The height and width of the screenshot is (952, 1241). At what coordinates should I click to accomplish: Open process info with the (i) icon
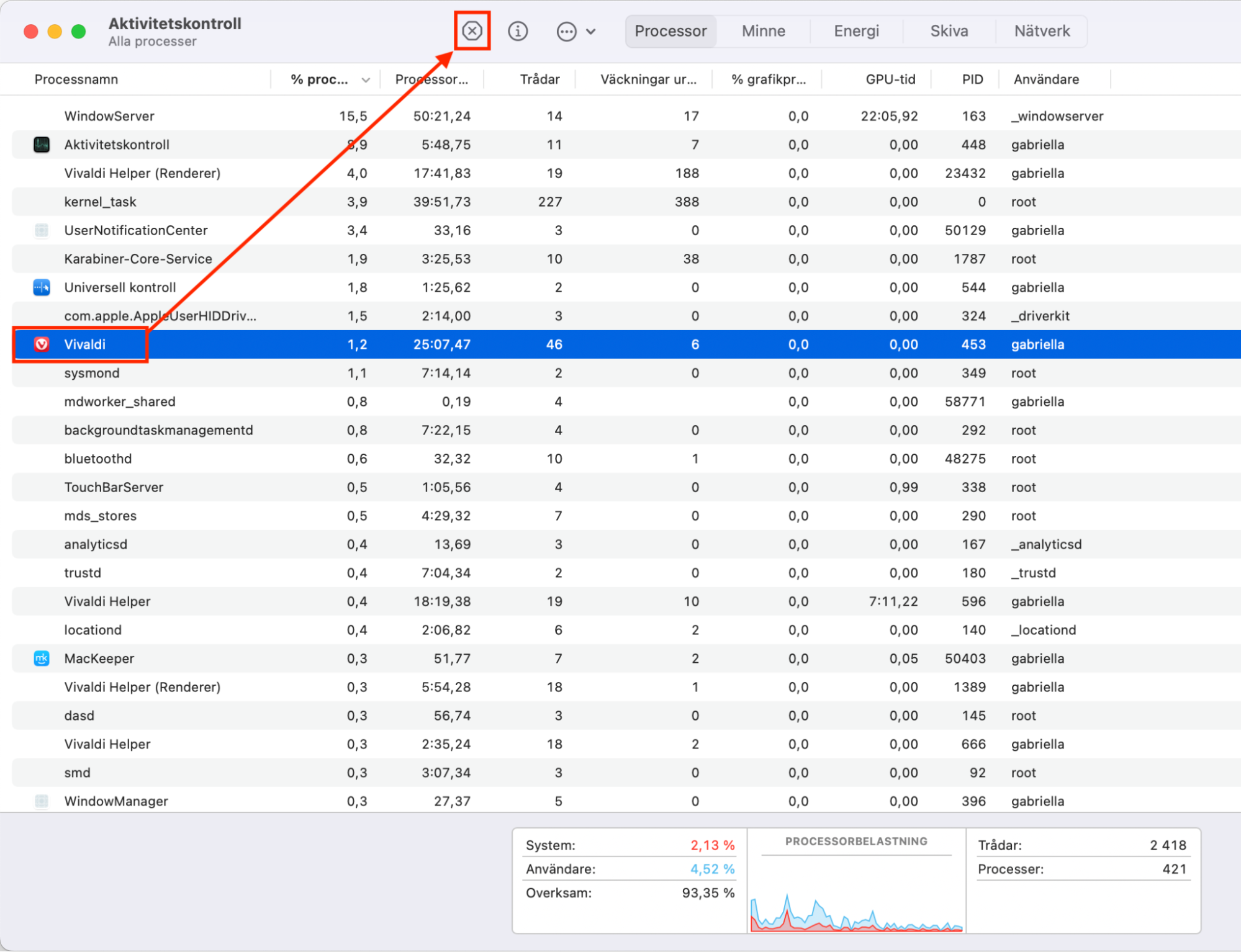tap(517, 31)
